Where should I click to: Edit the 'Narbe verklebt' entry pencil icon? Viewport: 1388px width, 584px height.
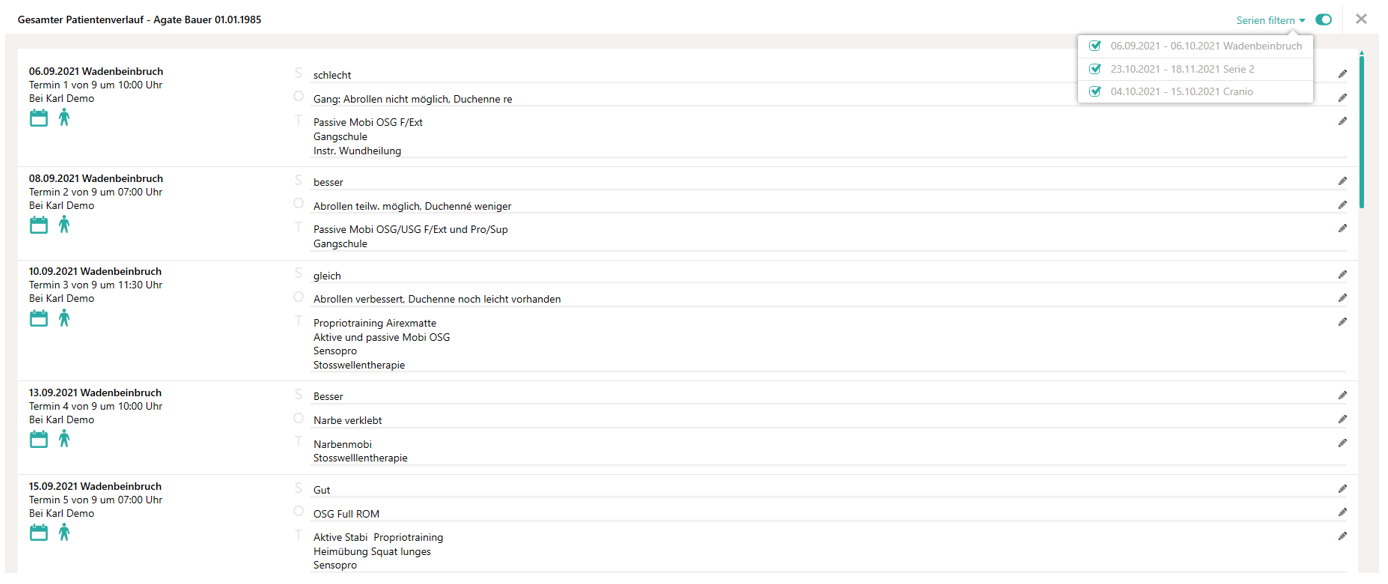(x=1342, y=420)
